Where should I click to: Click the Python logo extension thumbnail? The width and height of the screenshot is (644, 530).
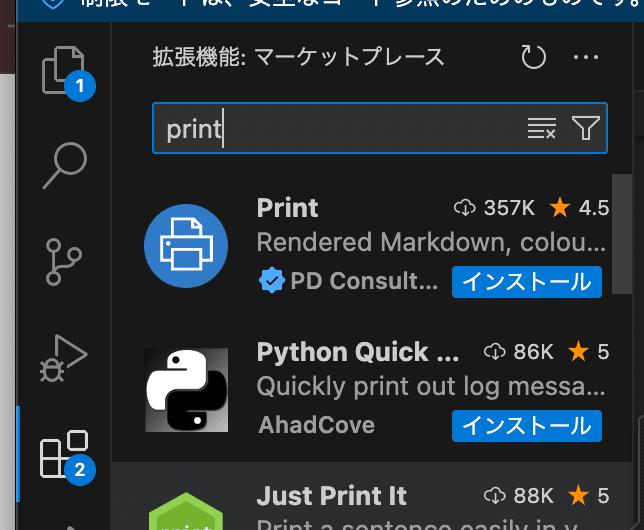tap(186, 390)
